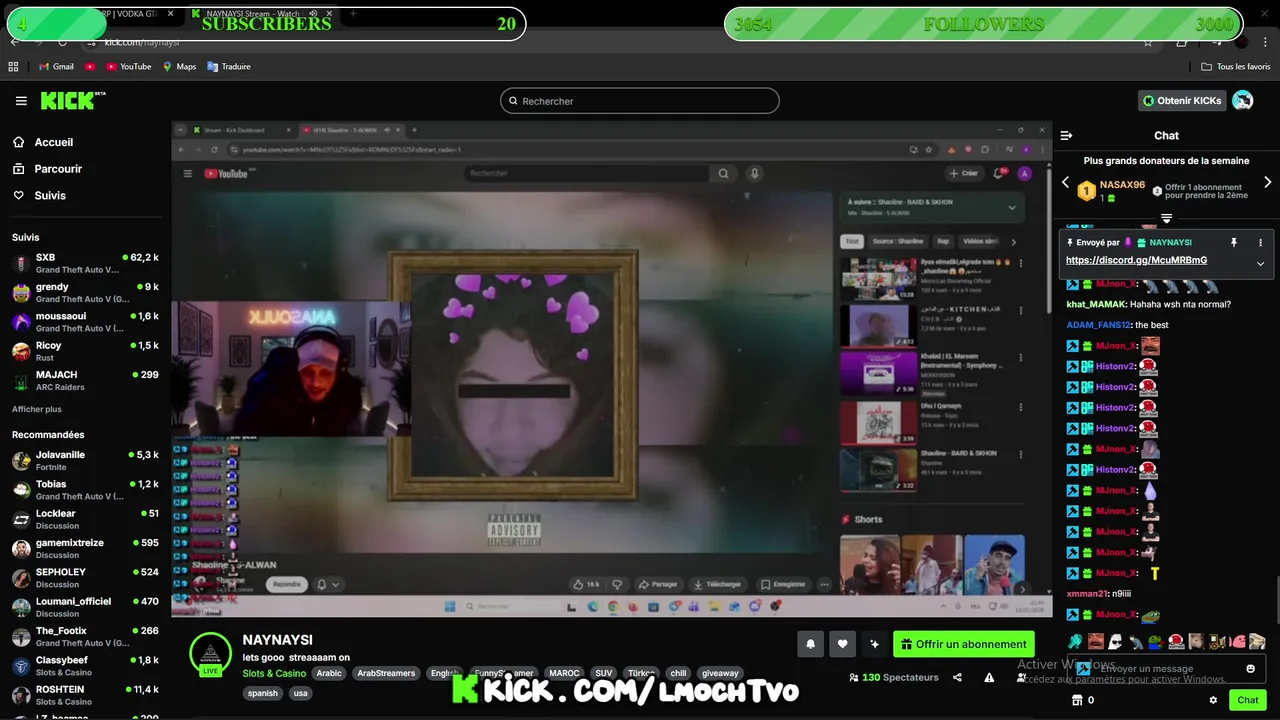
Task: Select the MAROC tag
Action: tap(564, 673)
